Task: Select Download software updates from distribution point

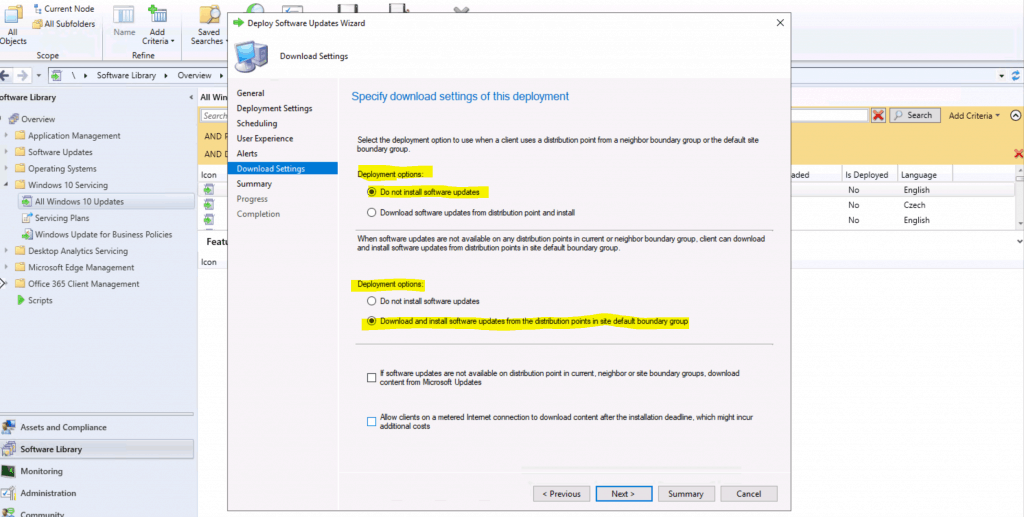Action: pos(372,212)
